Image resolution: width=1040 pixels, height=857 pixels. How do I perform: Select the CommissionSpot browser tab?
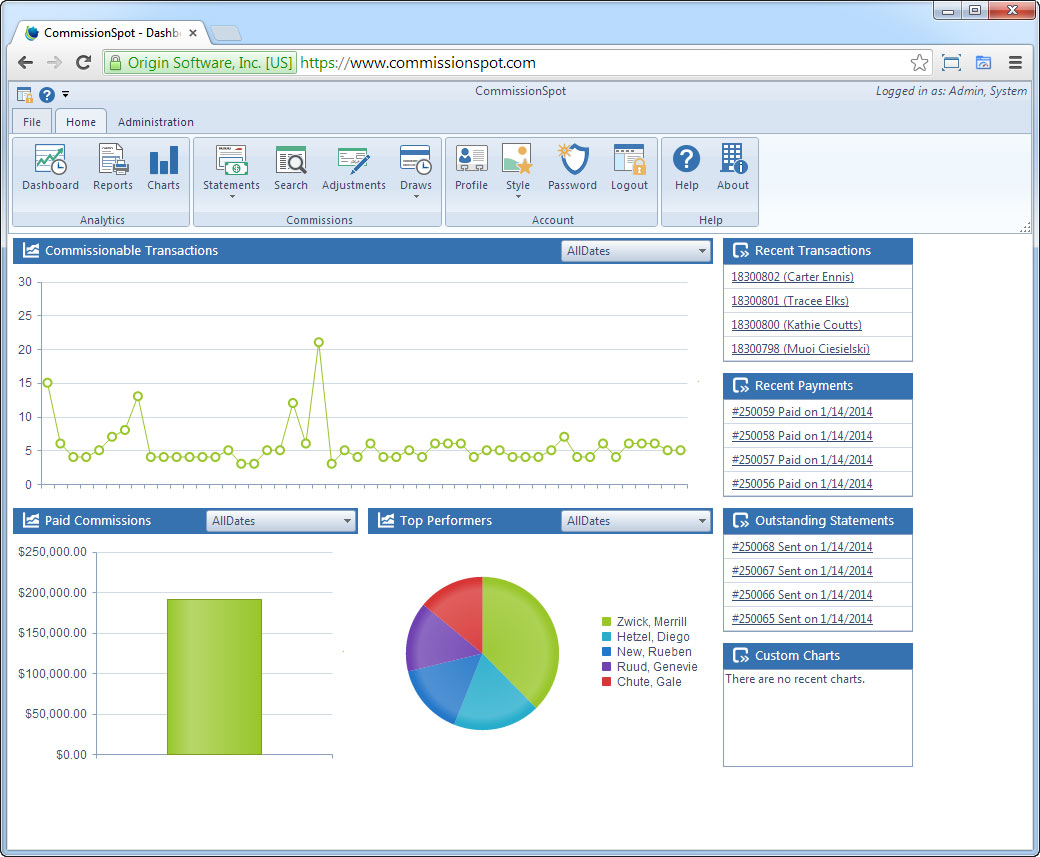[109, 33]
